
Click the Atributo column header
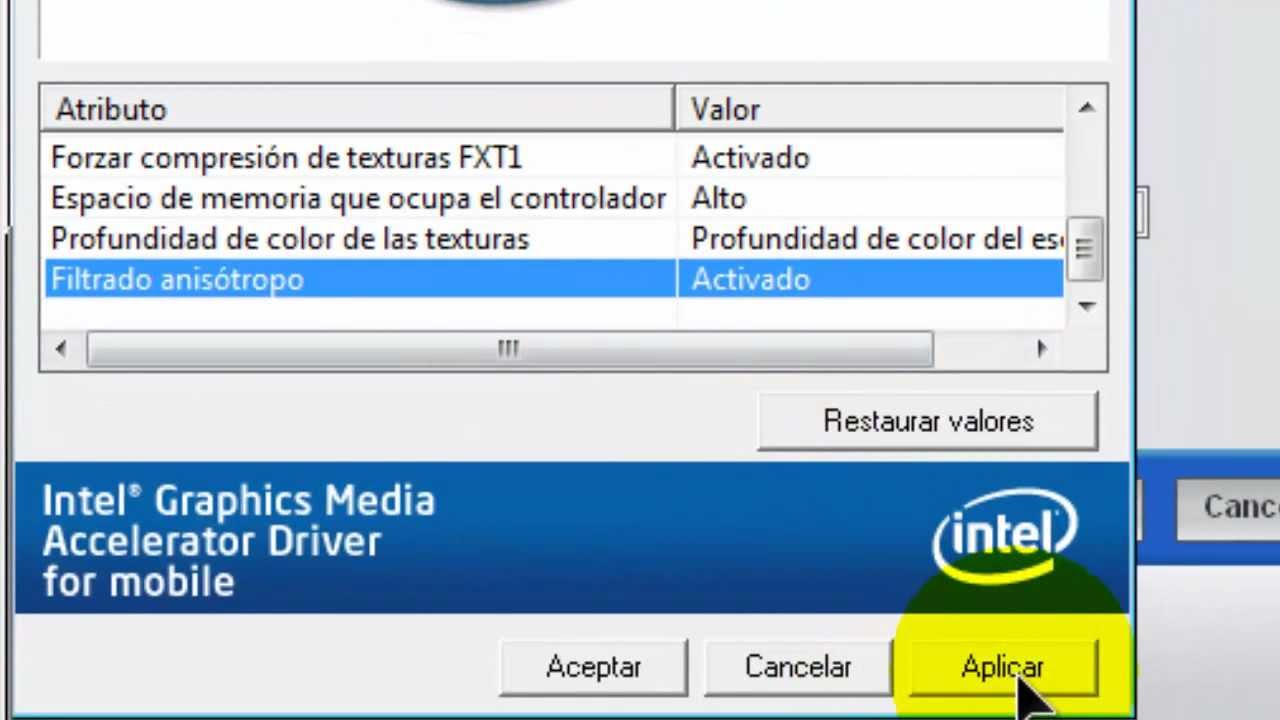pos(359,109)
